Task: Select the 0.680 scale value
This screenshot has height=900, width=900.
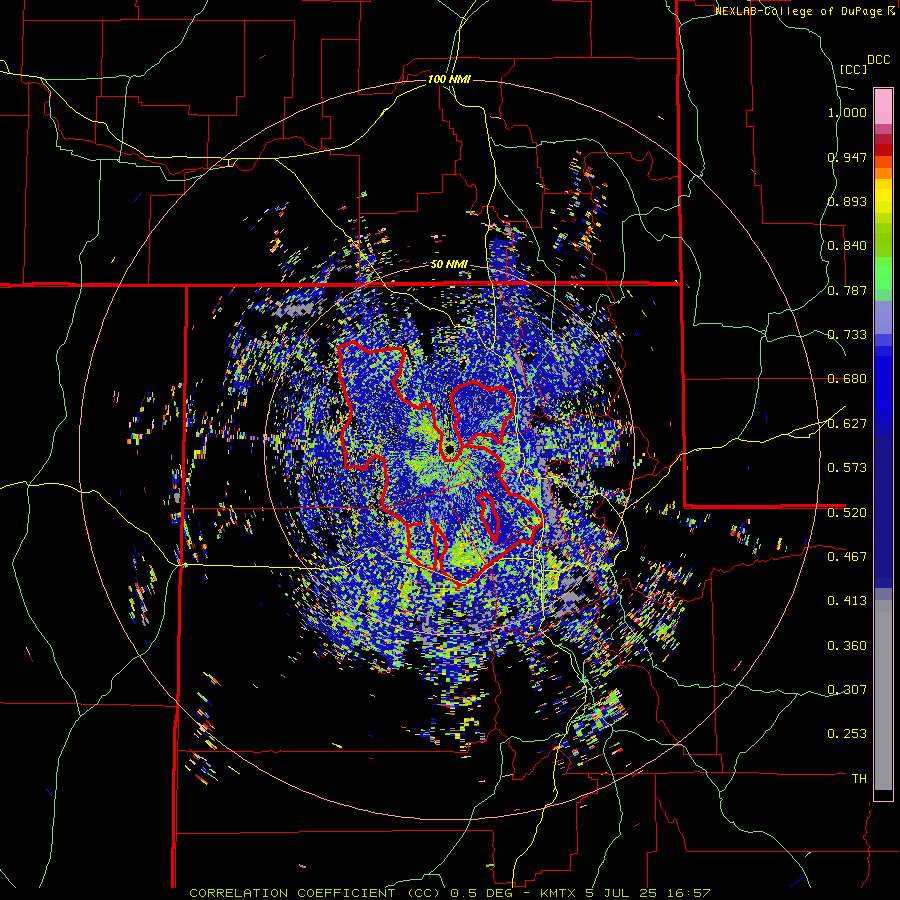Action: [x=847, y=379]
